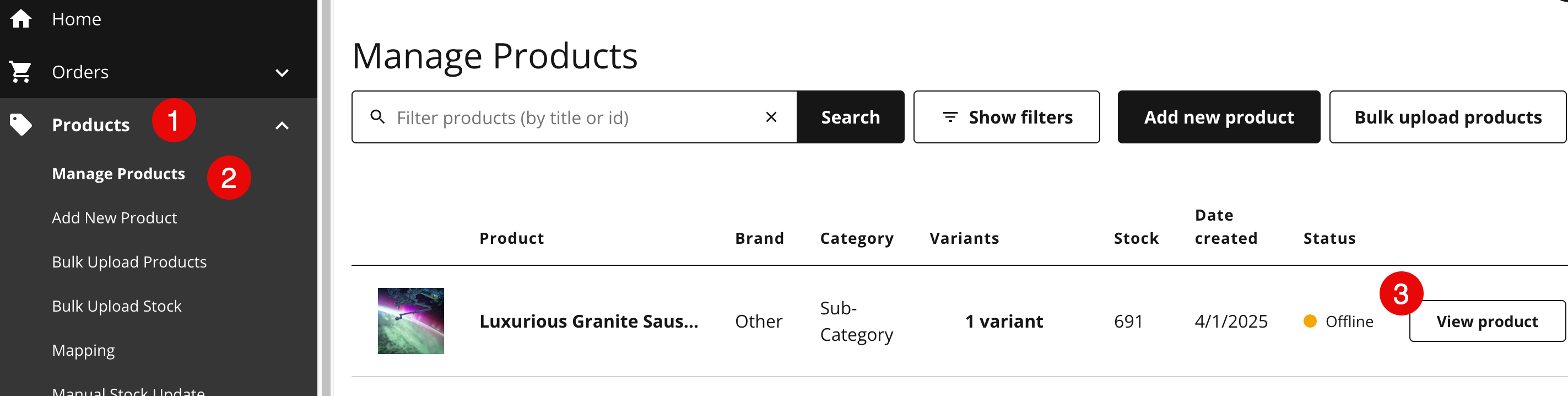Expand the Orders menu chevron
Screen dimensions: 1568x396
[282, 72]
